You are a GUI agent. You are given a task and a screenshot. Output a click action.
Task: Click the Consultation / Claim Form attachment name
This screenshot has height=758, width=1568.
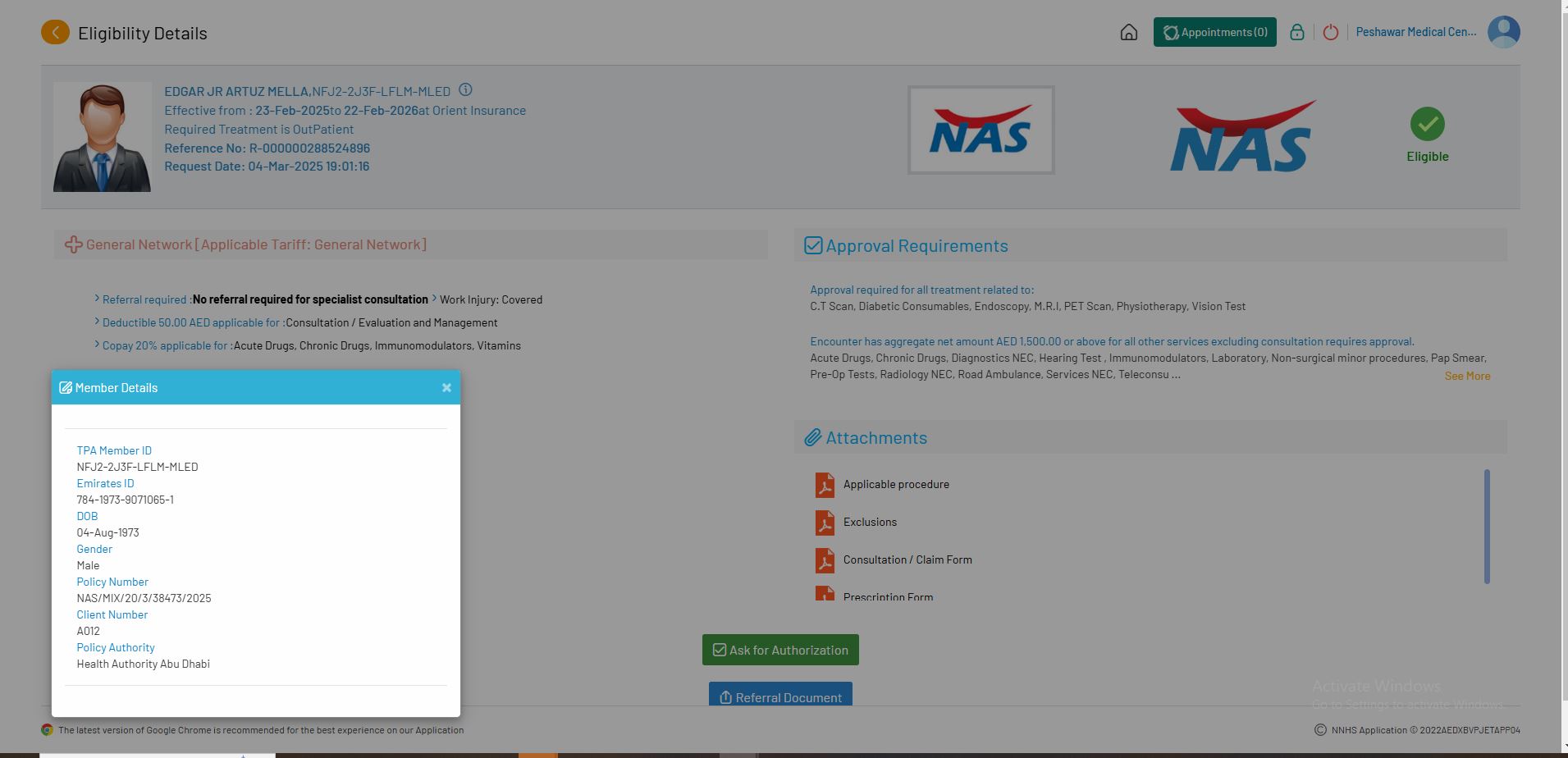[x=907, y=559]
